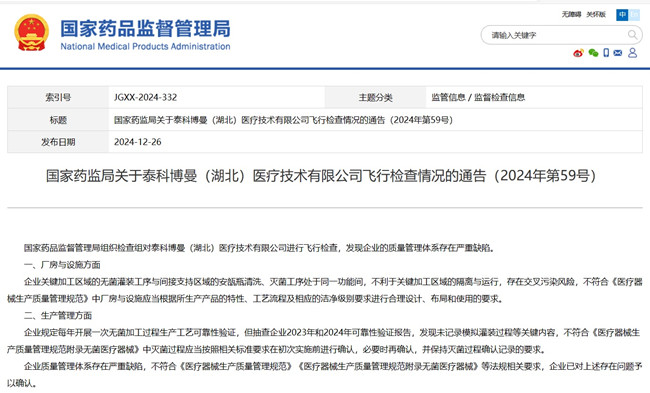Click the heading 一、厂房与设施方面

62,265
